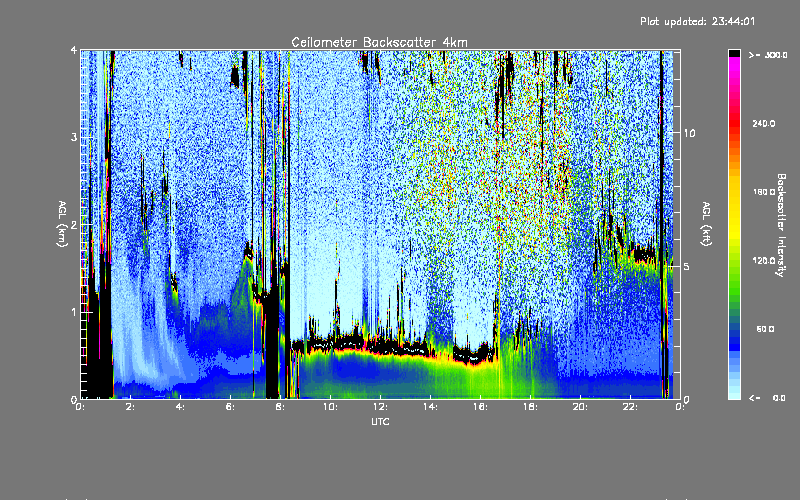
Task: Click the 'AGL (kft)' right axis label
Action: (x=707, y=224)
